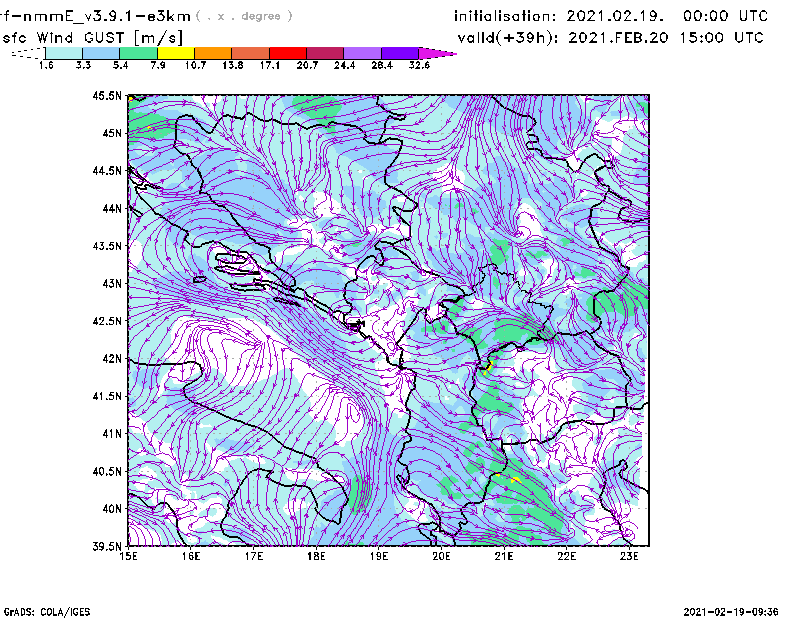
Task: Click the 16E longitude label
Action: click(x=191, y=556)
